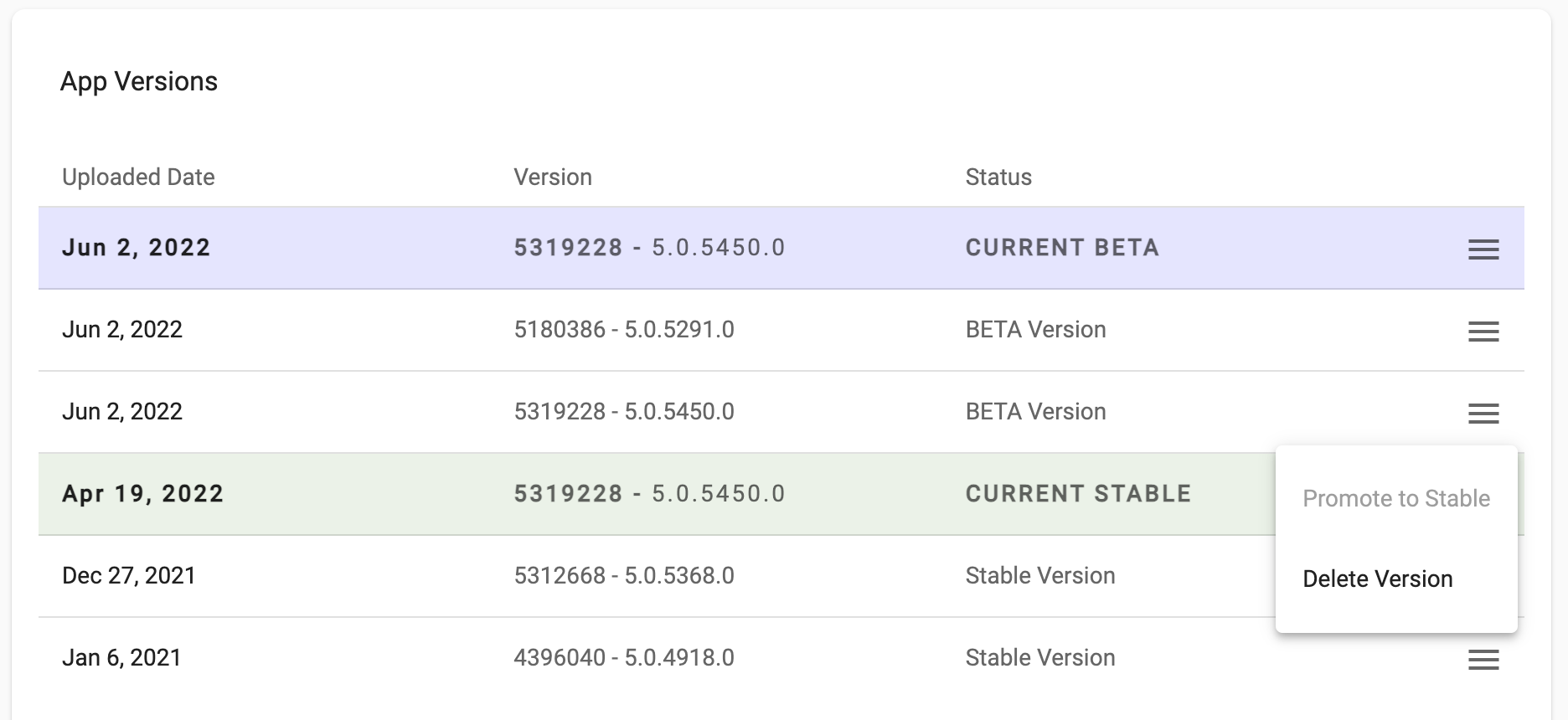Click Stable Version status of Dec 27 row
Screen dimensions: 1568x720
coord(1040,575)
